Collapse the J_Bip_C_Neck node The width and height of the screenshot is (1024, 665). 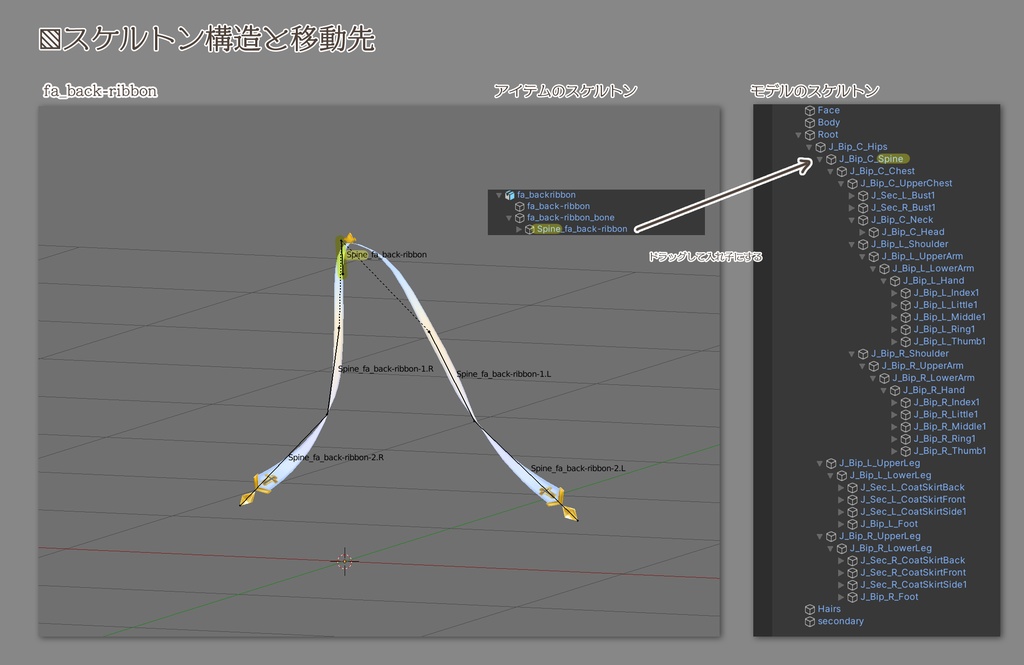[852, 220]
